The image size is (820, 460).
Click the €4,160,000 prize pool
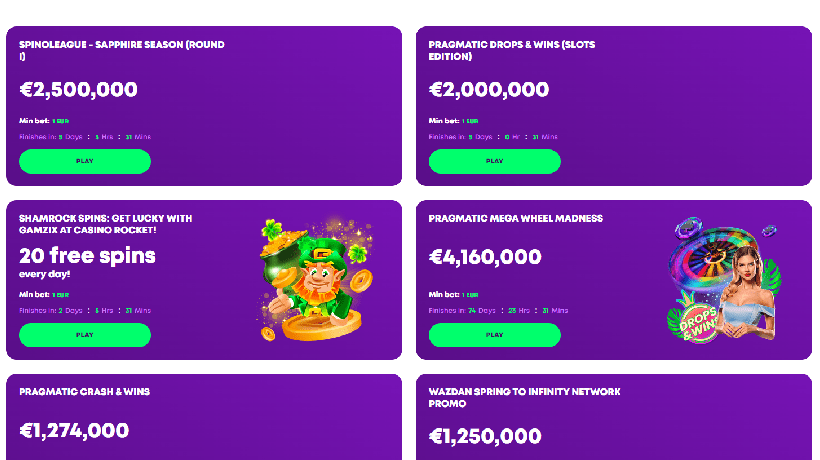[485, 257]
